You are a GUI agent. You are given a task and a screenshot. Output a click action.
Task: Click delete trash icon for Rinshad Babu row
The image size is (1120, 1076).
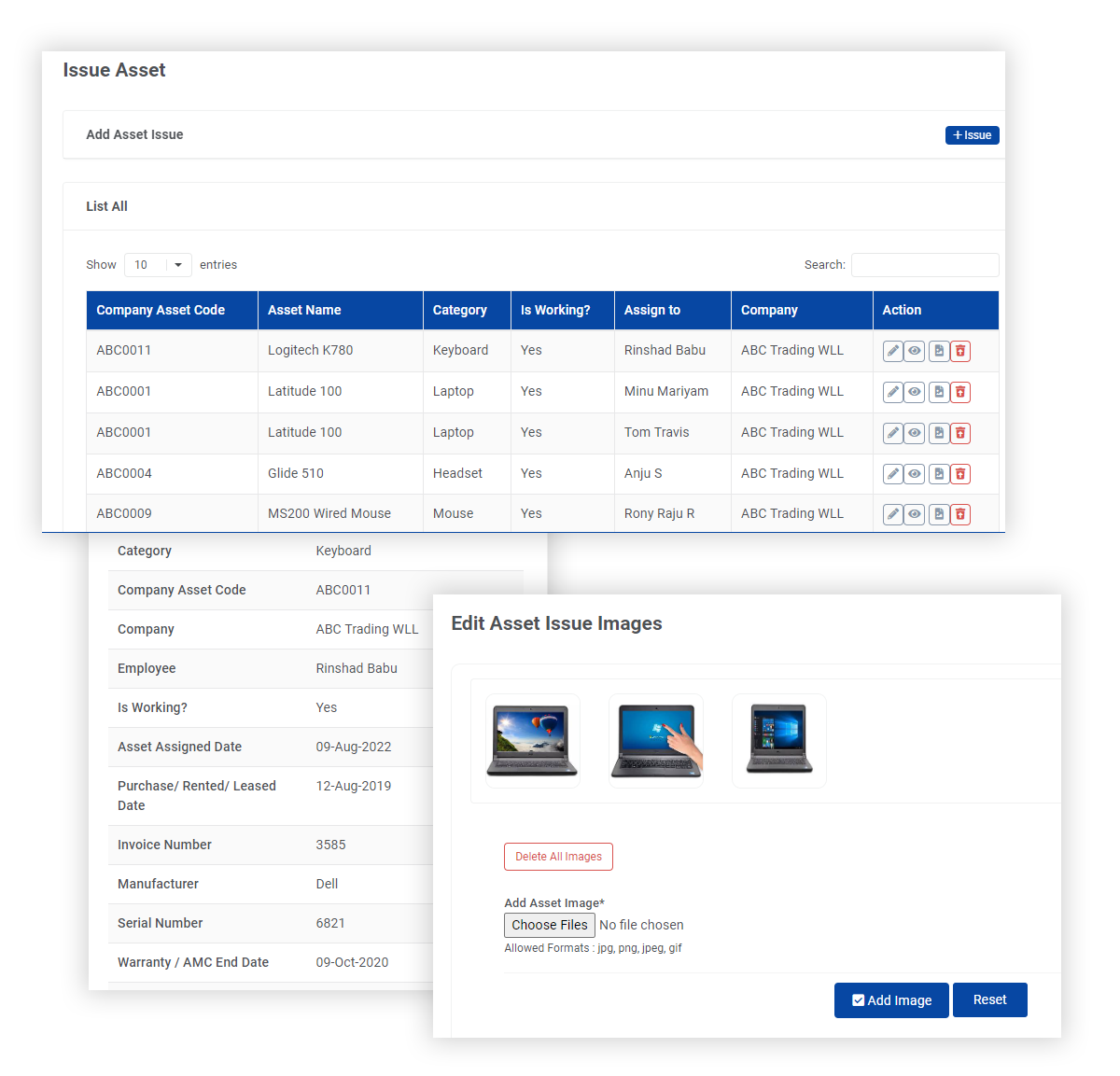(x=959, y=351)
